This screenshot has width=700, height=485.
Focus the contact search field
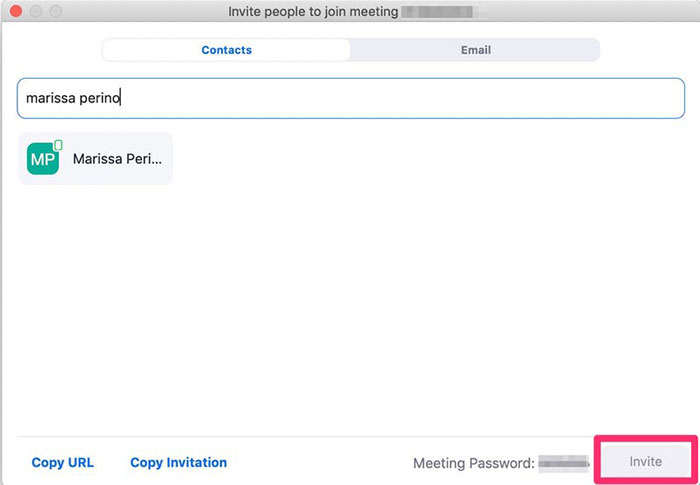(350, 98)
